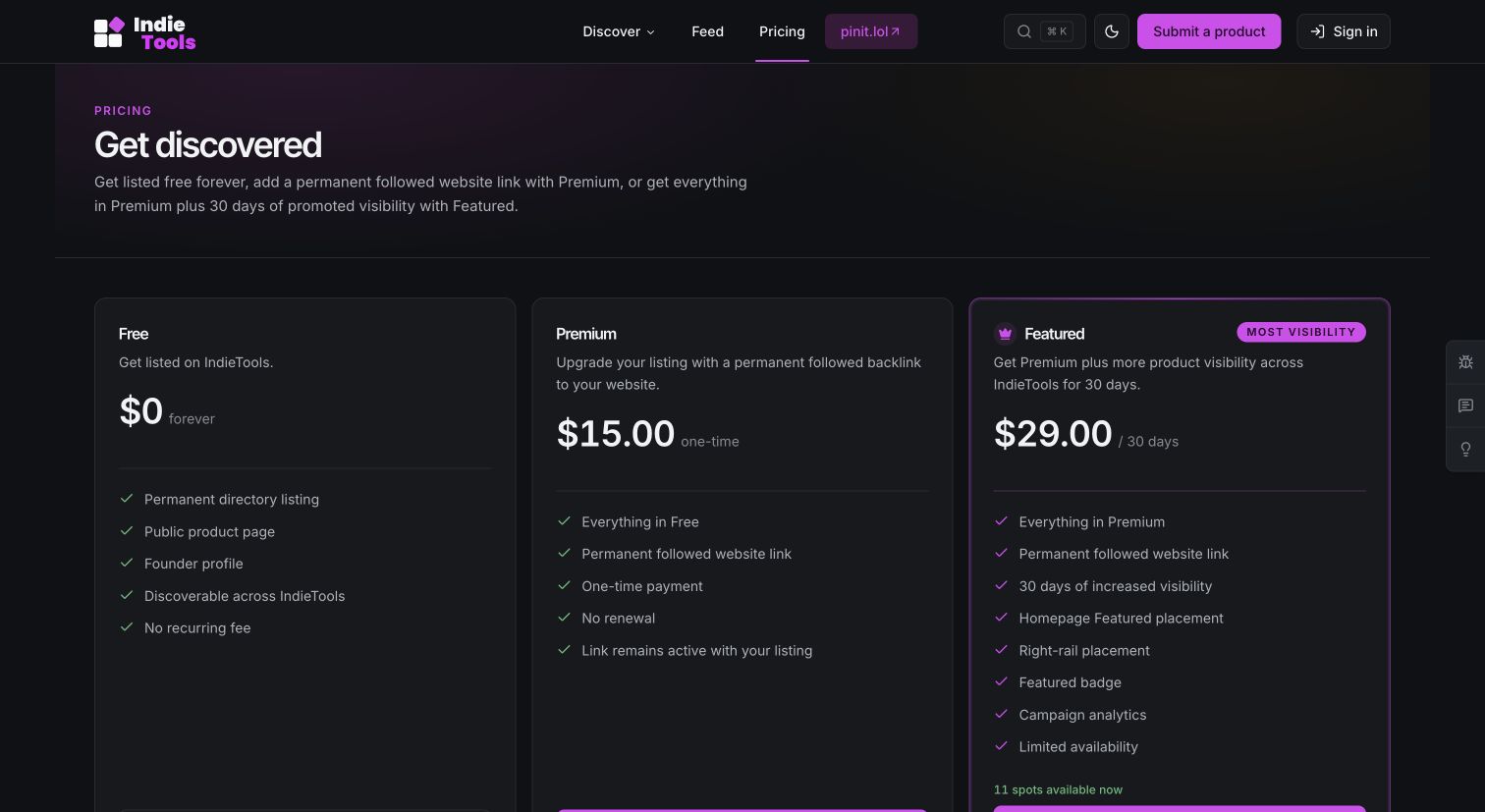This screenshot has height=812, width=1485.
Task: Click the Premium plan title
Action: tap(586, 334)
